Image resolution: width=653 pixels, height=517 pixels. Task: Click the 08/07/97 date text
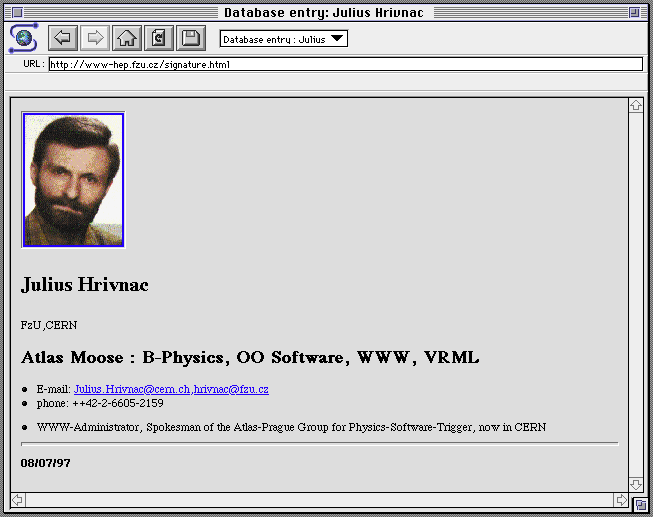click(x=45, y=463)
